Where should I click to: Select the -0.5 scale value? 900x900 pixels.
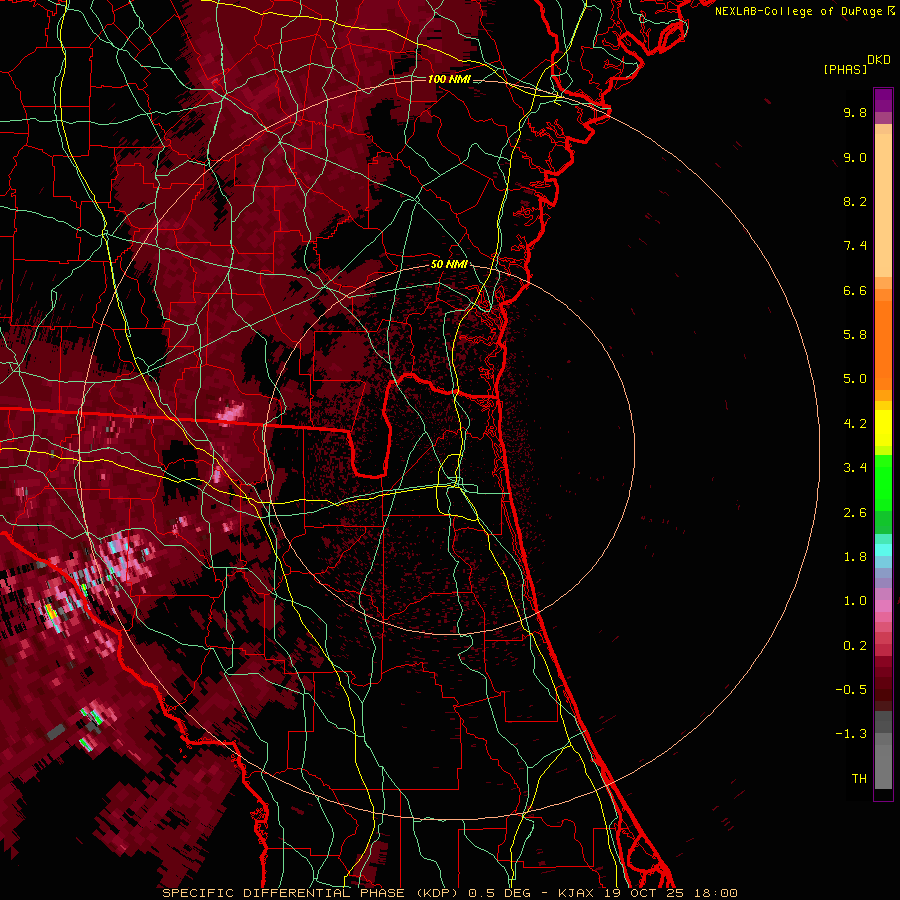click(851, 690)
